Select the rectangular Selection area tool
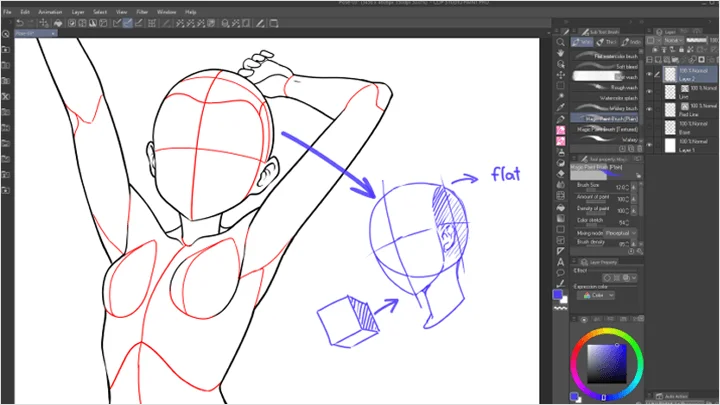 [561, 85]
